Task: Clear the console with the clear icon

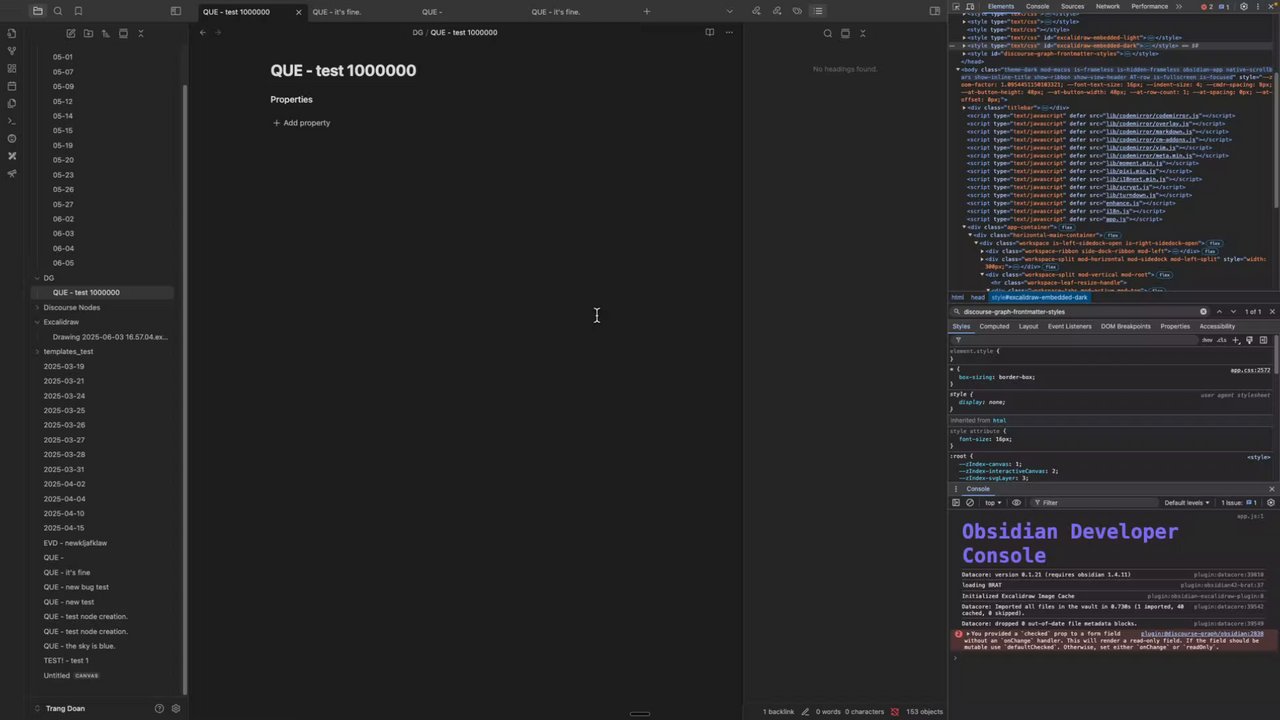Action: [970, 503]
